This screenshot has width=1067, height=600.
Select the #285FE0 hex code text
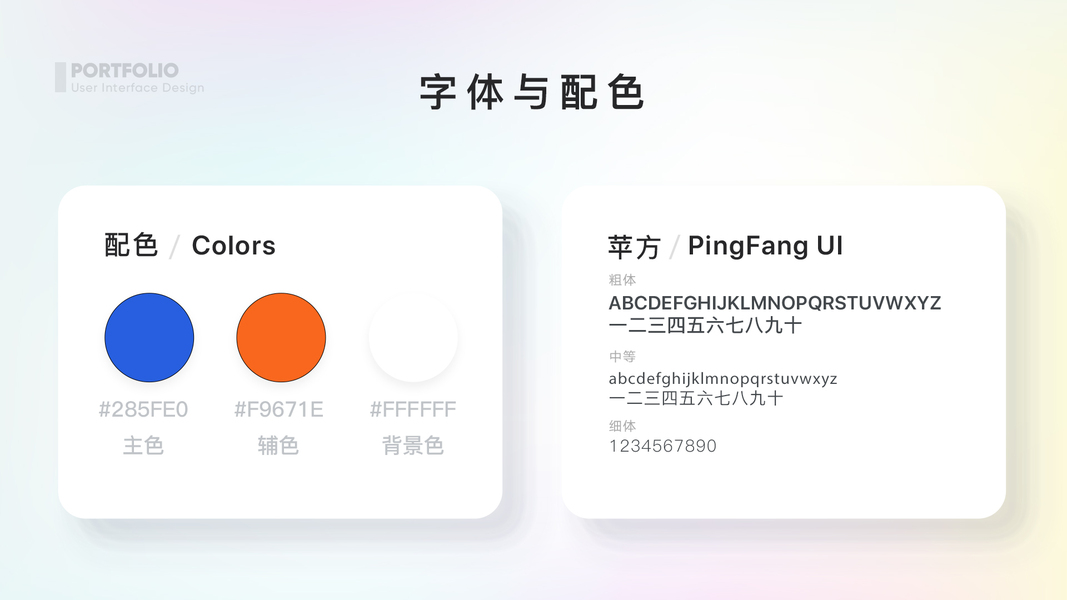coord(143,410)
